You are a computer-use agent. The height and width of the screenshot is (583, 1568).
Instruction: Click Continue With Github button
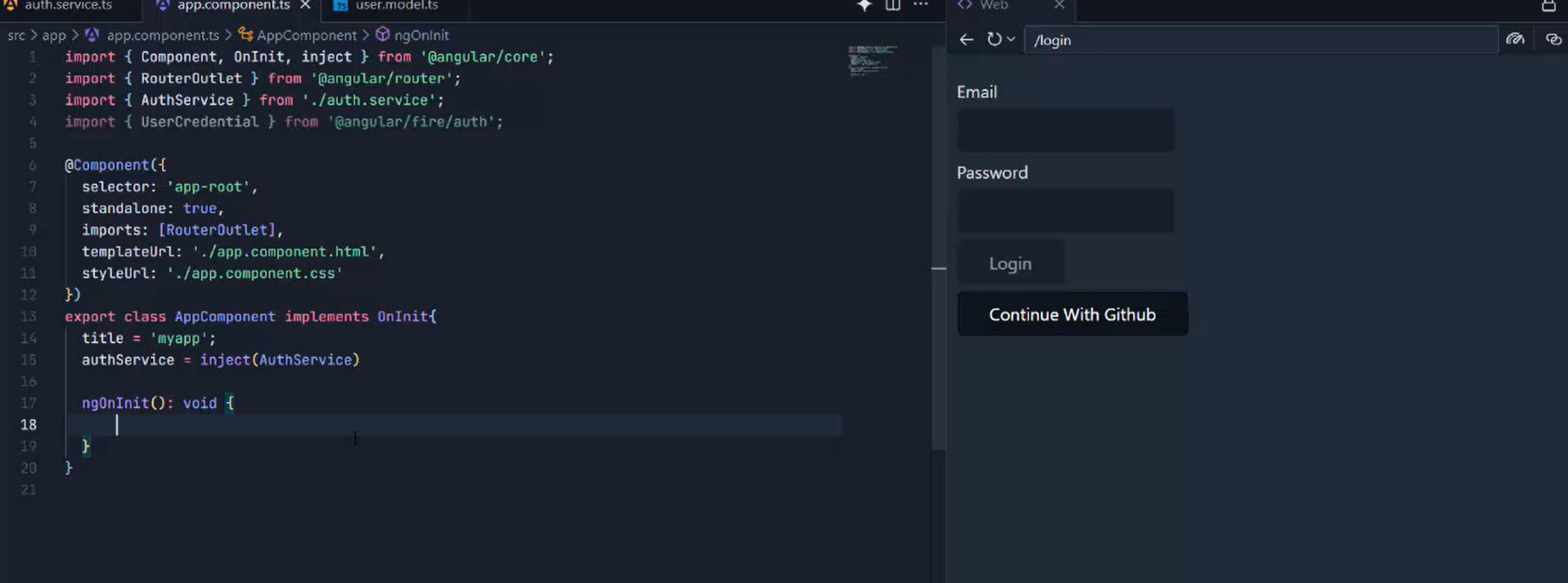pos(1072,314)
